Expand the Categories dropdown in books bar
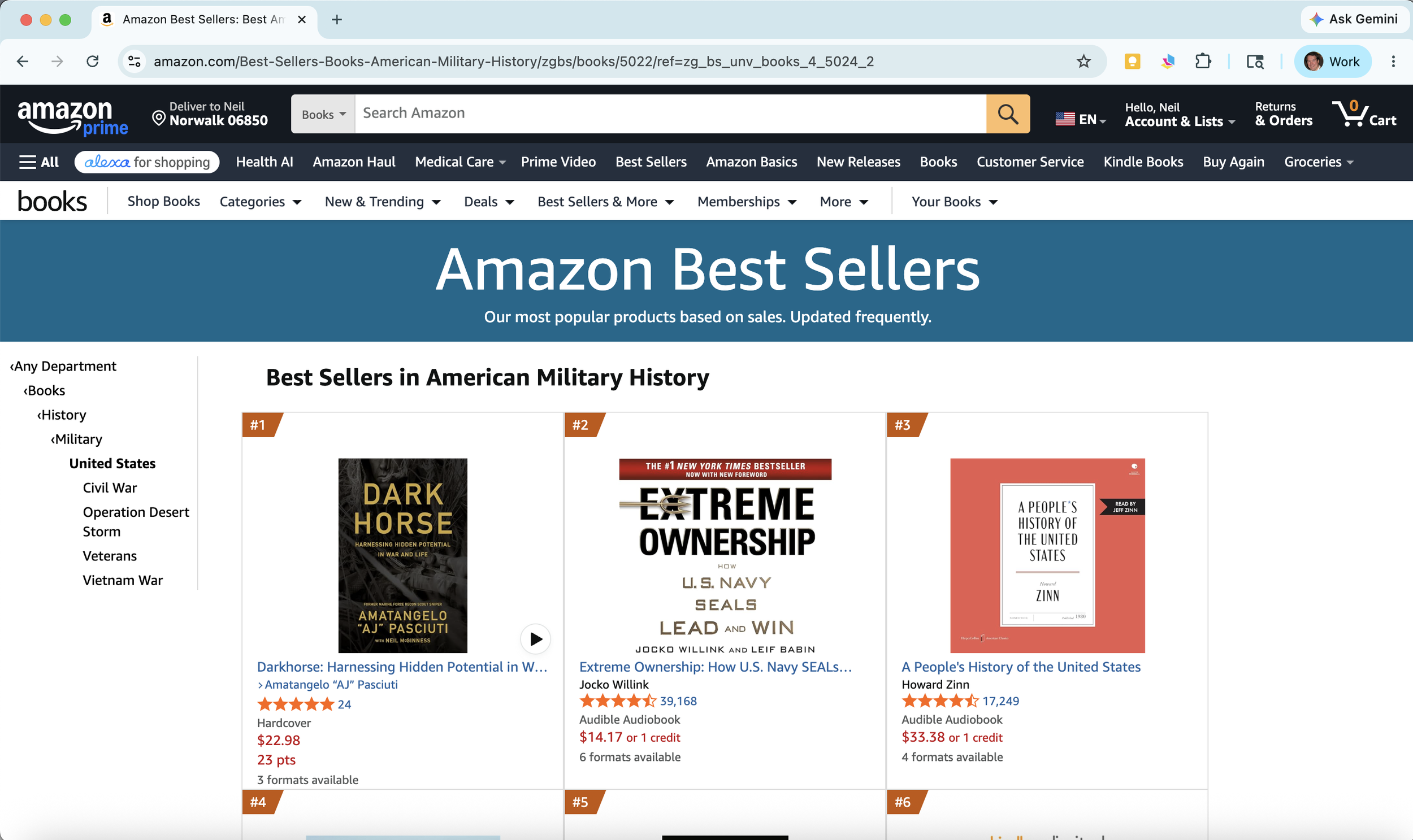Screen dimensions: 1413x840 (x=261, y=202)
